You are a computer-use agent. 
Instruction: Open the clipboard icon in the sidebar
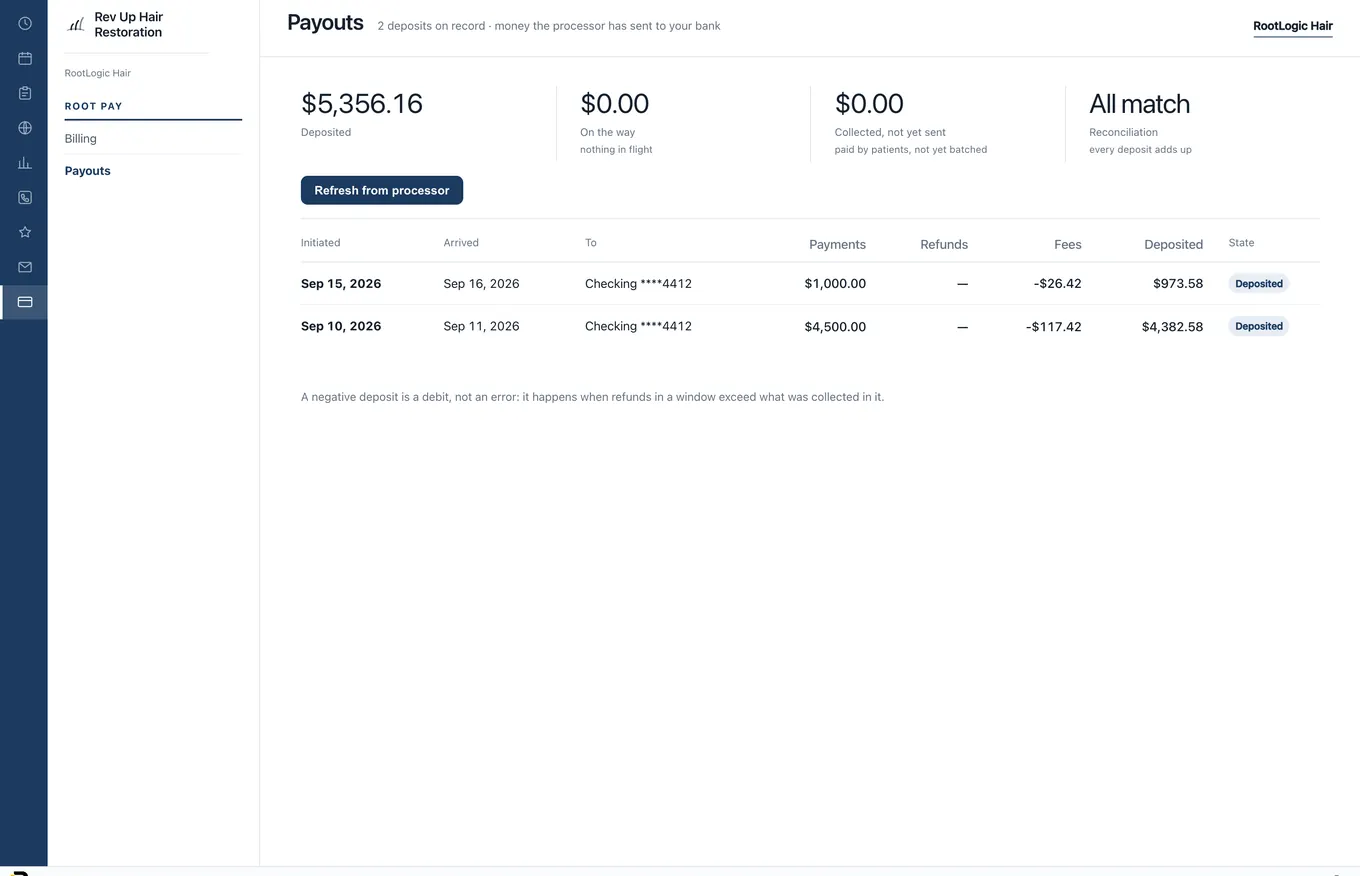tap(24, 93)
